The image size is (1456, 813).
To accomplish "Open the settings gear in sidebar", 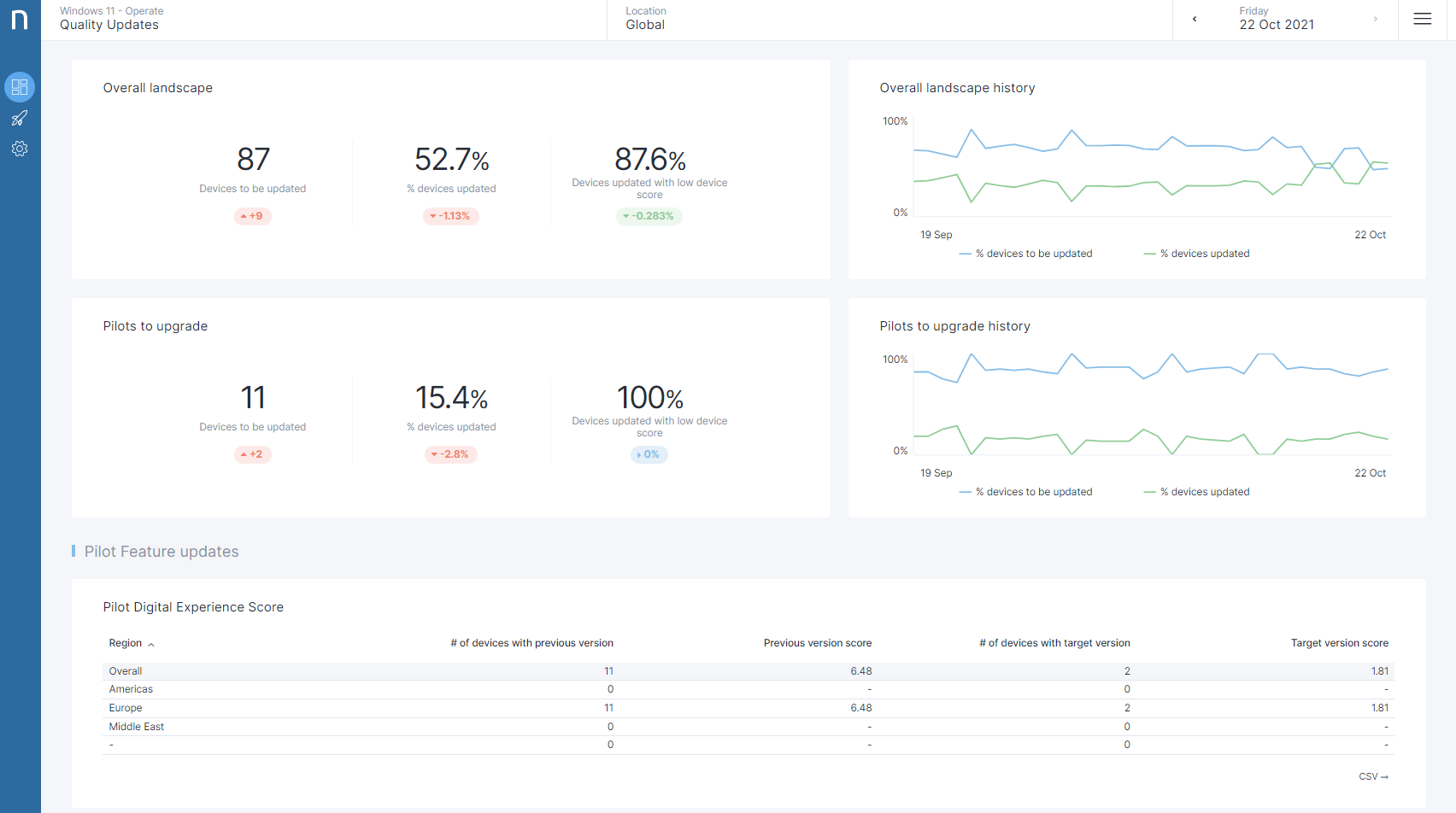I will (x=20, y=149).
